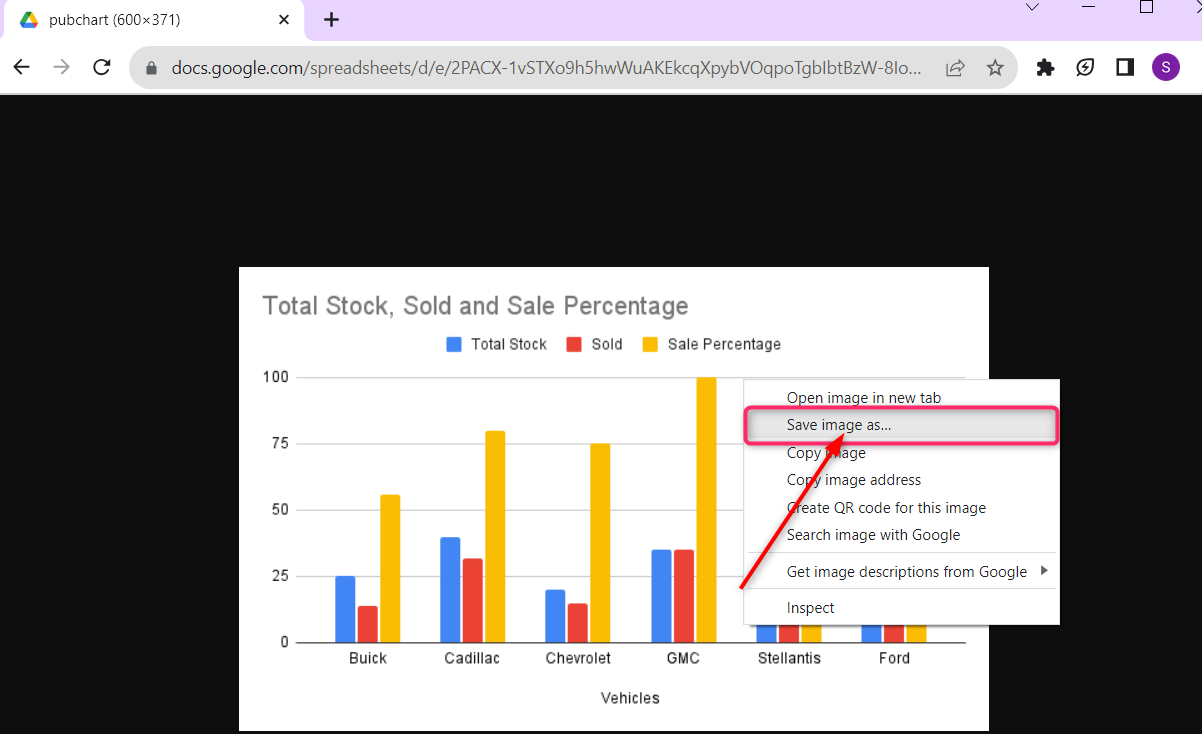This screenshot has width=1202, height=734.
Task: Click Create QR code for this image
Action: pos(886,508)
